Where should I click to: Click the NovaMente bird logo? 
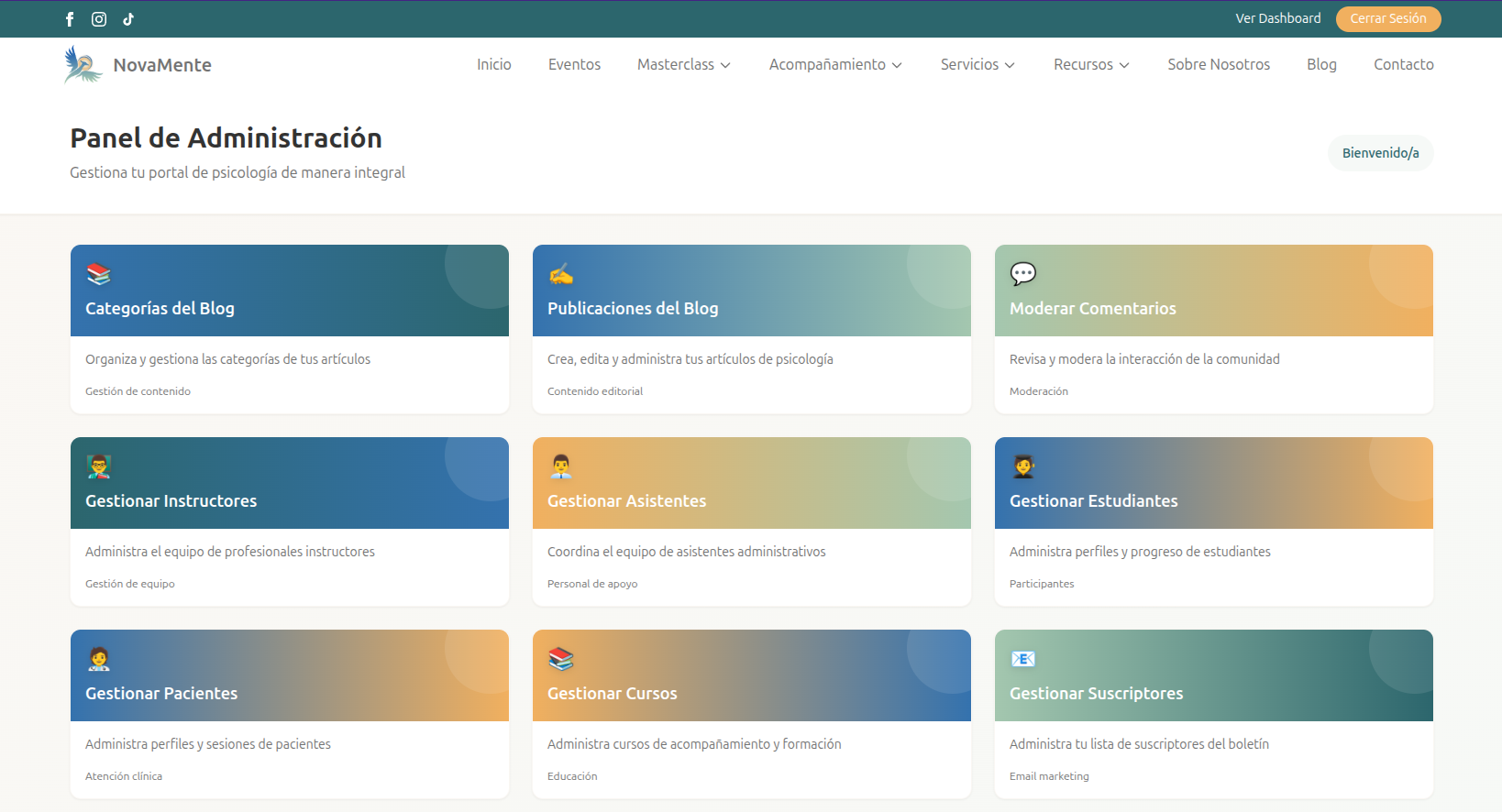(x=83, y=65)
